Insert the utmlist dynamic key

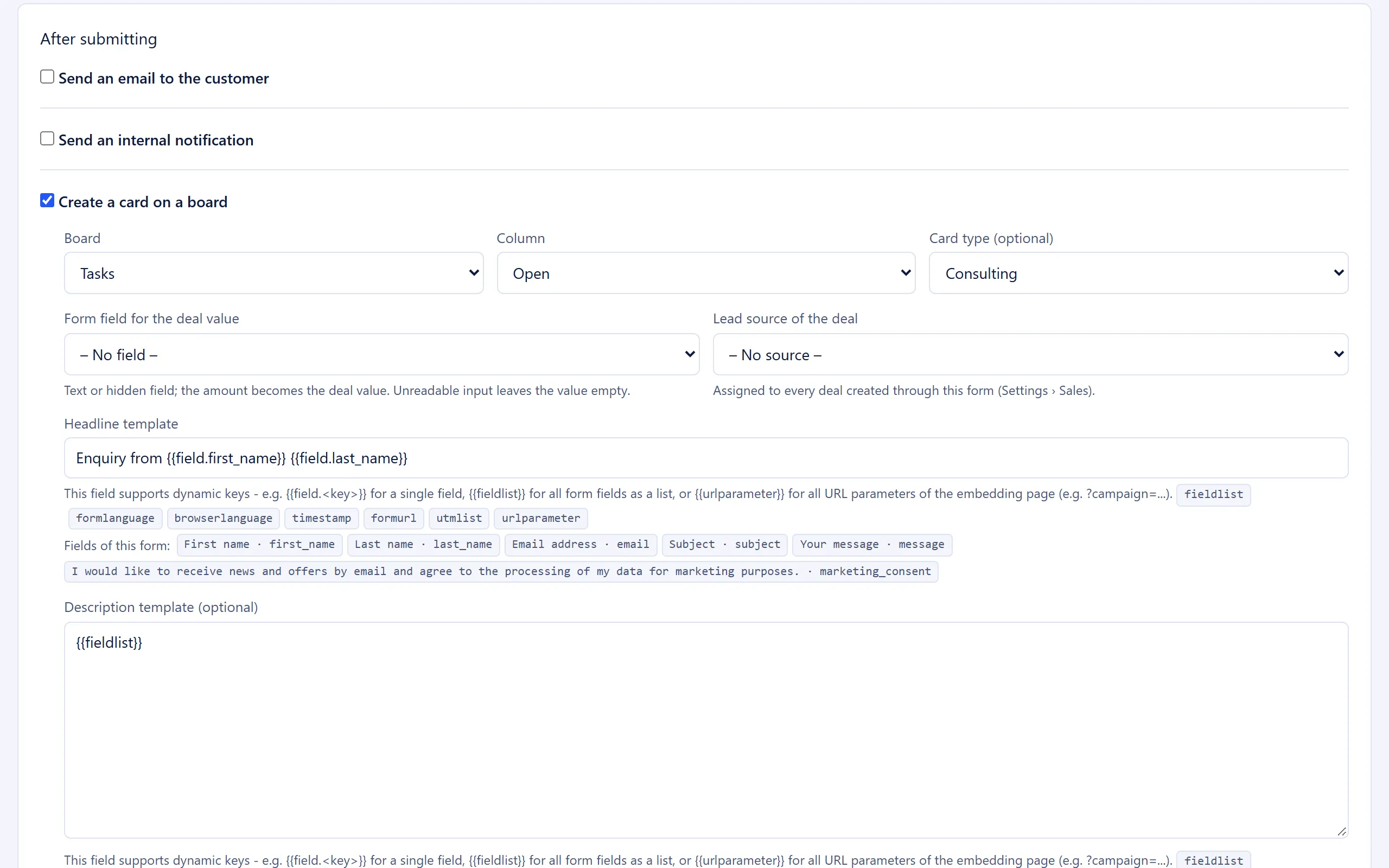(x=459, y=519)
